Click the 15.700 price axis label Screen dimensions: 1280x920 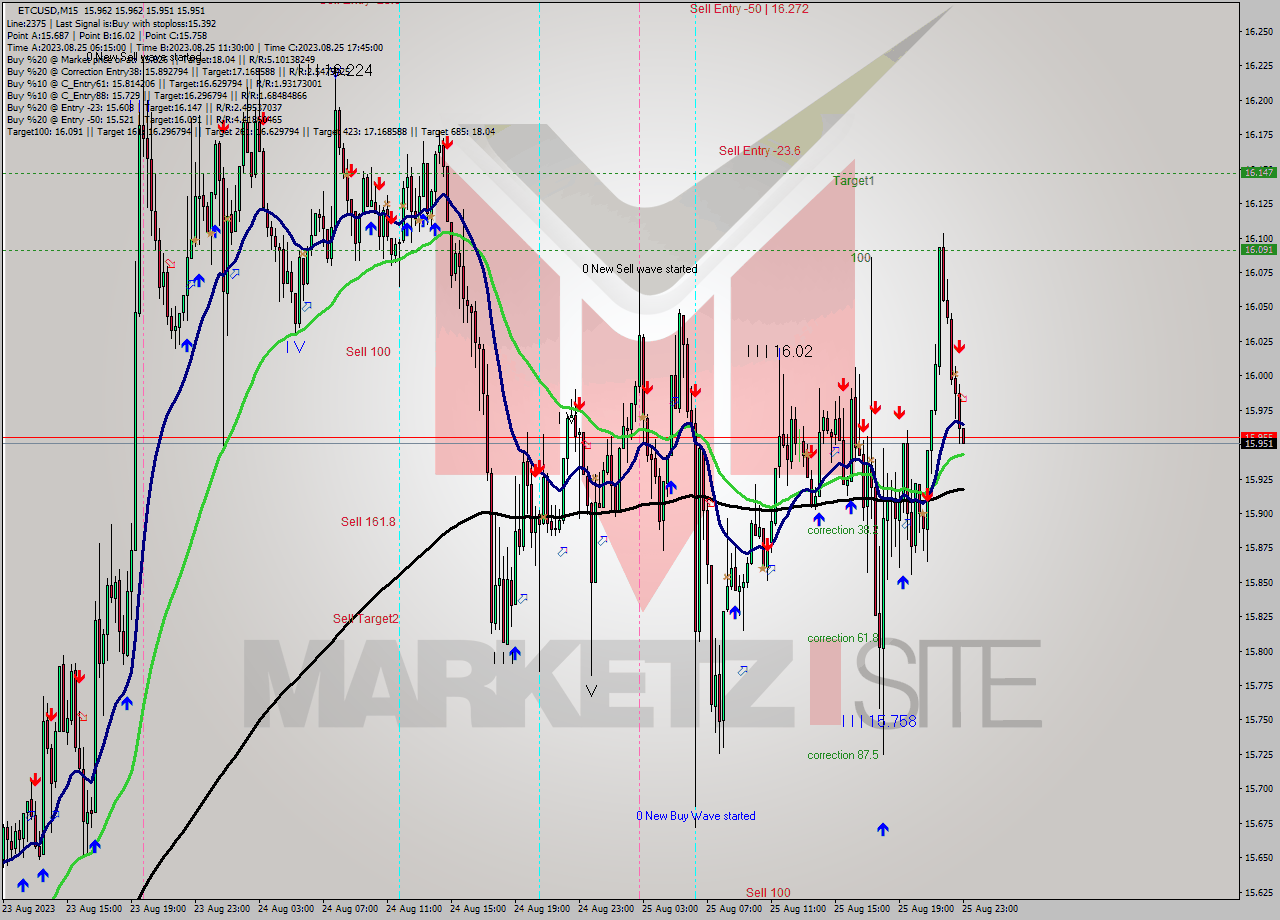[x=1258, y=789]
